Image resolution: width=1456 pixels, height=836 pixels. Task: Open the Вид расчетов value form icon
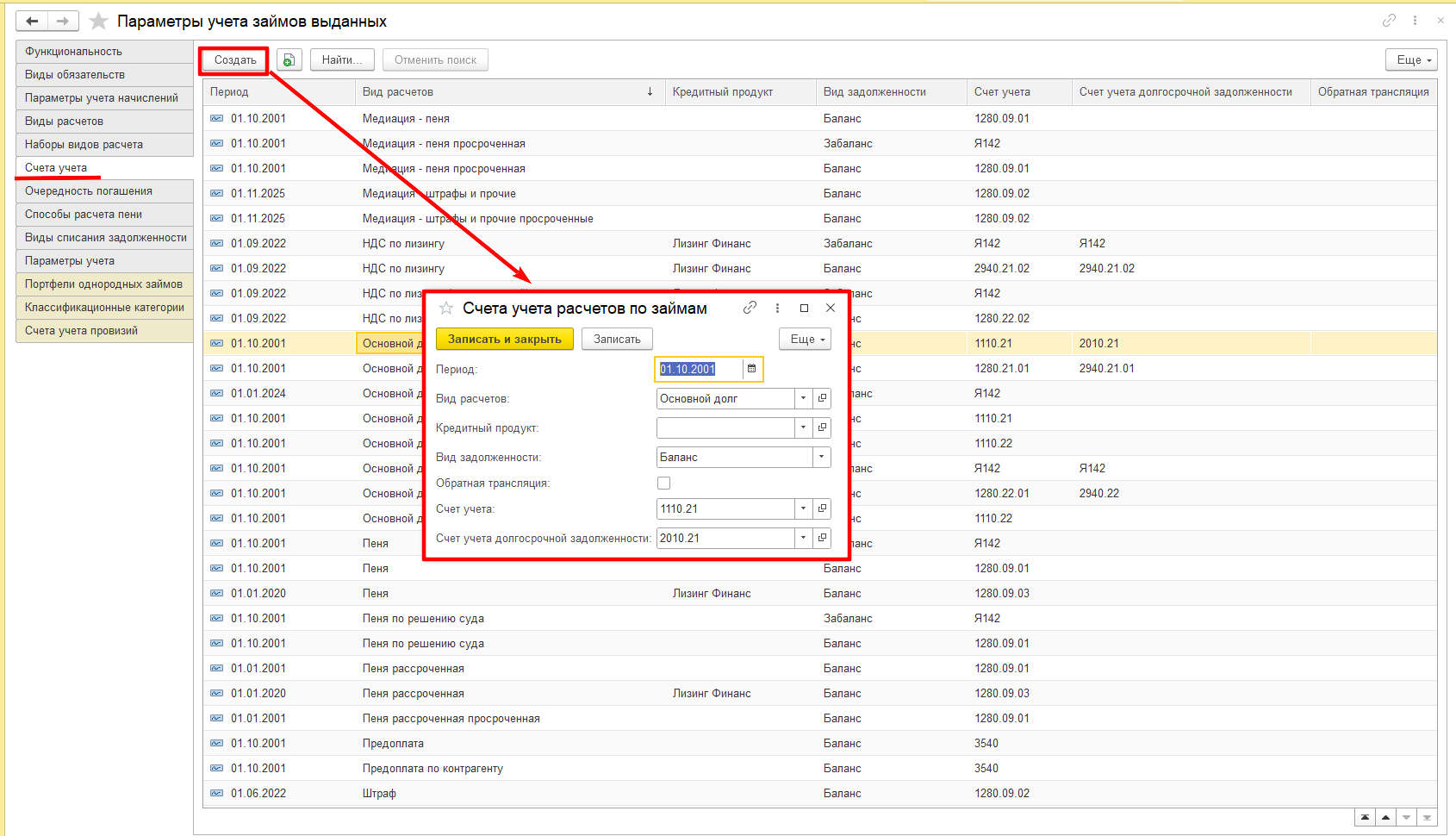(823, 398)
